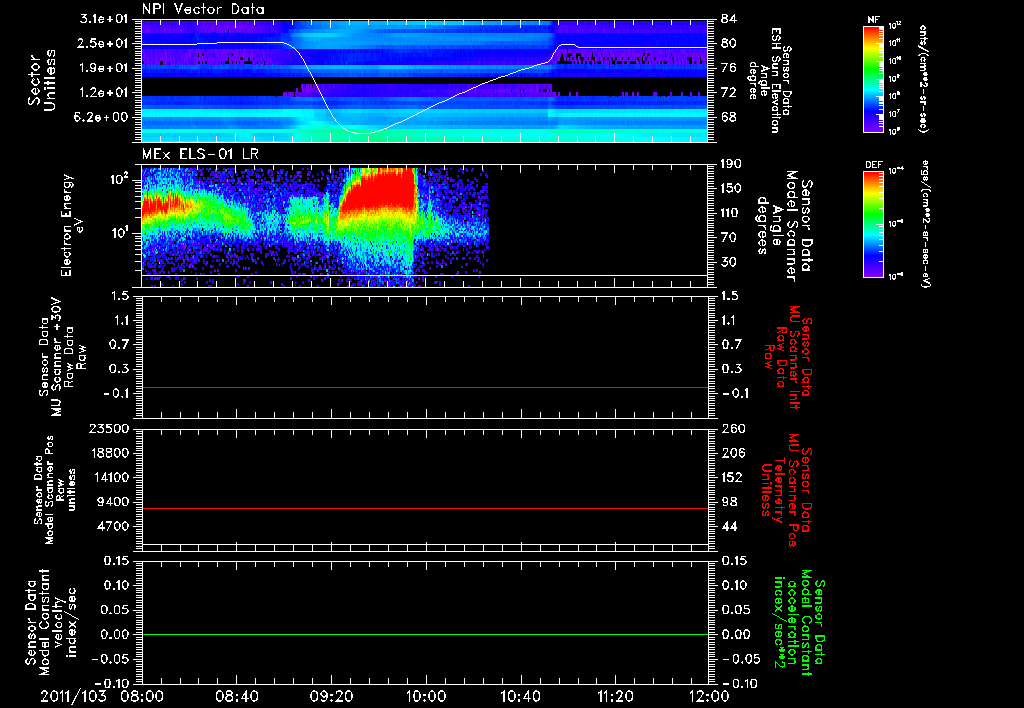Screen dimensions: 1024x708
Task: Click the green zero velocity line
Action: click(425, 634)
